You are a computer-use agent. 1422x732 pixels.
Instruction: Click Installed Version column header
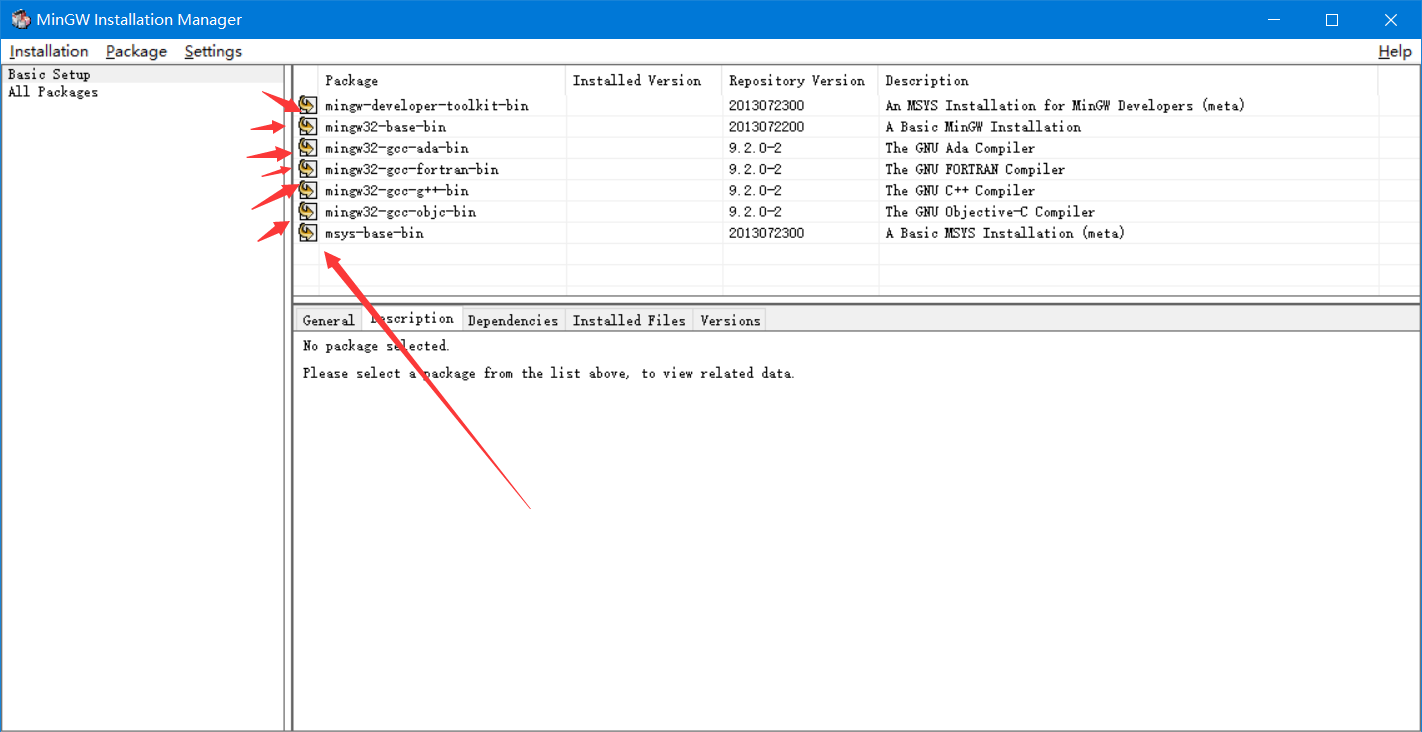[644, 80]
